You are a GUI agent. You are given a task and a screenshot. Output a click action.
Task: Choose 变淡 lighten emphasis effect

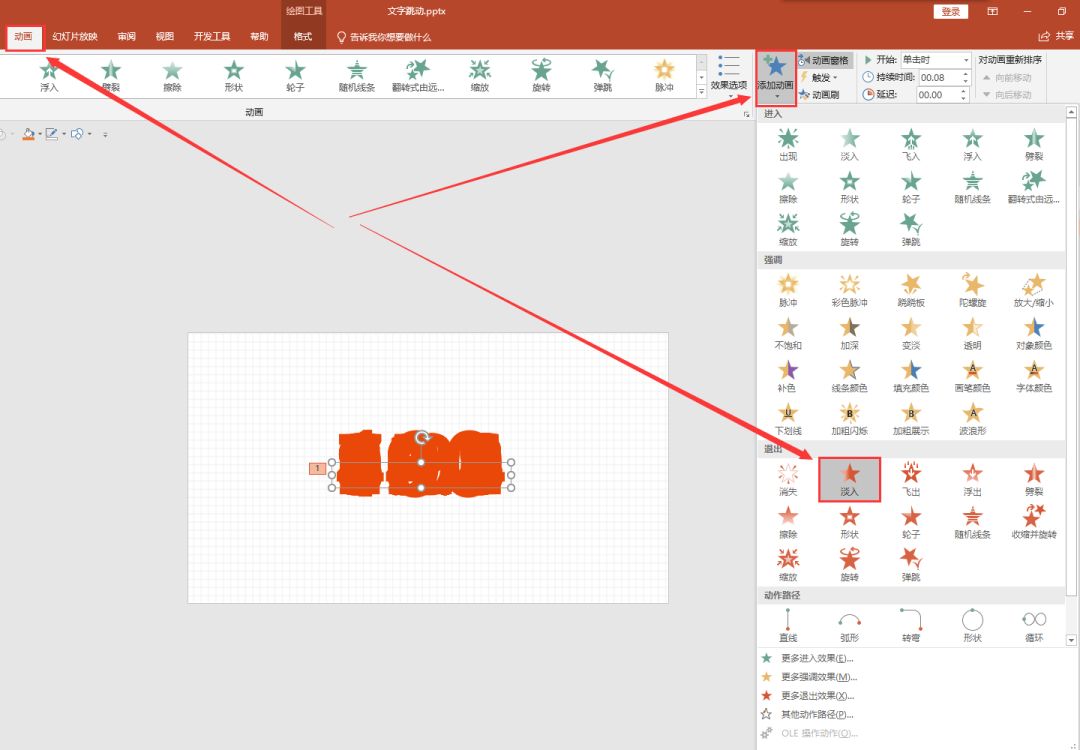pos(911,334)
